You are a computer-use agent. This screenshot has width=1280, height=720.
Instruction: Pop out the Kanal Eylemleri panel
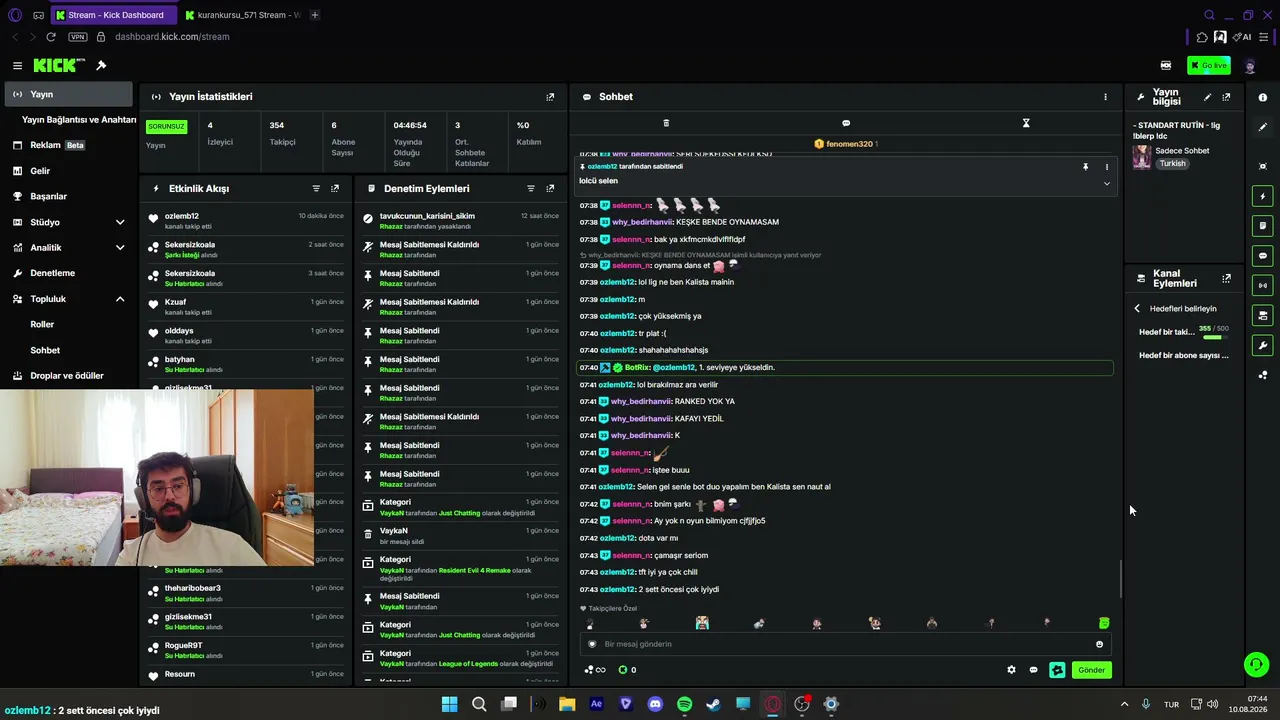pyautogui.click(x=1226, y=279)
